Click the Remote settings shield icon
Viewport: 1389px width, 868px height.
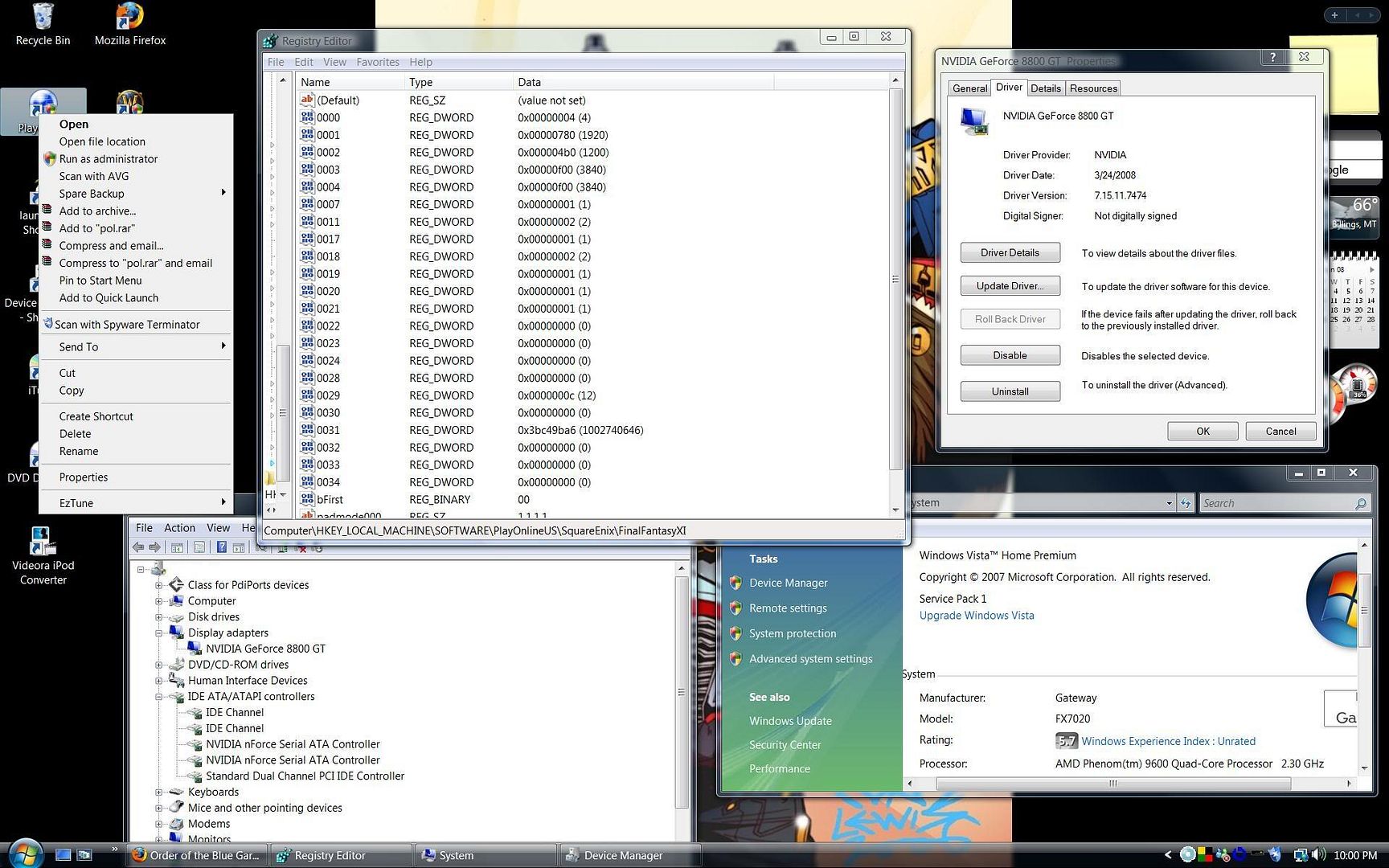735,608
